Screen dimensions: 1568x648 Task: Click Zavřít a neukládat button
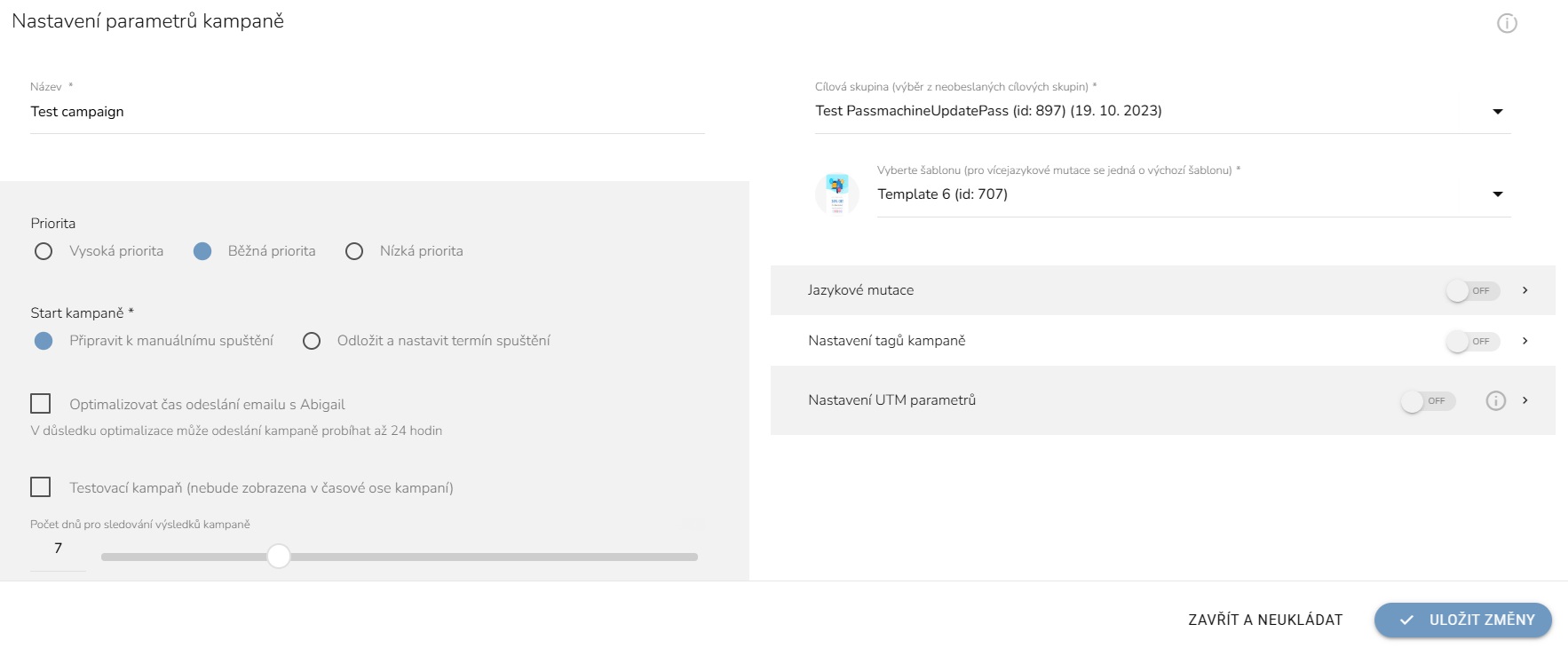1265,620
